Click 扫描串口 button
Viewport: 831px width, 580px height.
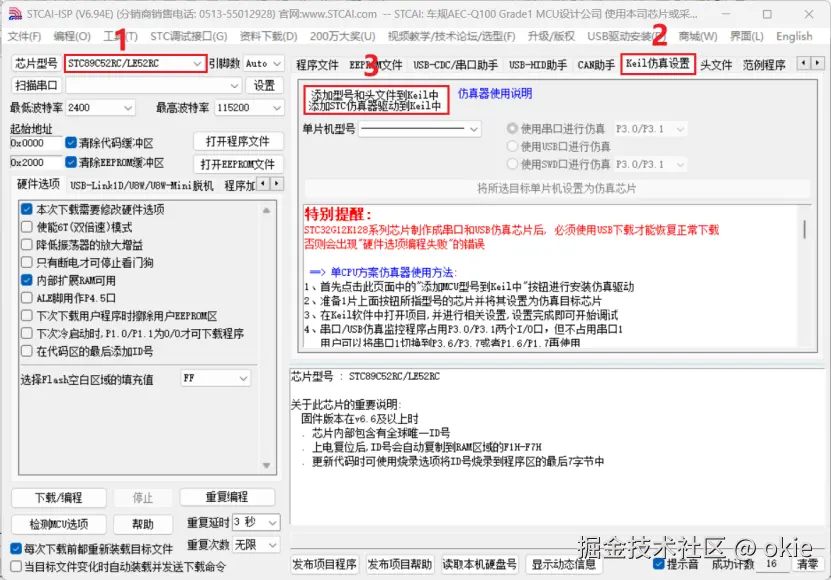(36, 85)
